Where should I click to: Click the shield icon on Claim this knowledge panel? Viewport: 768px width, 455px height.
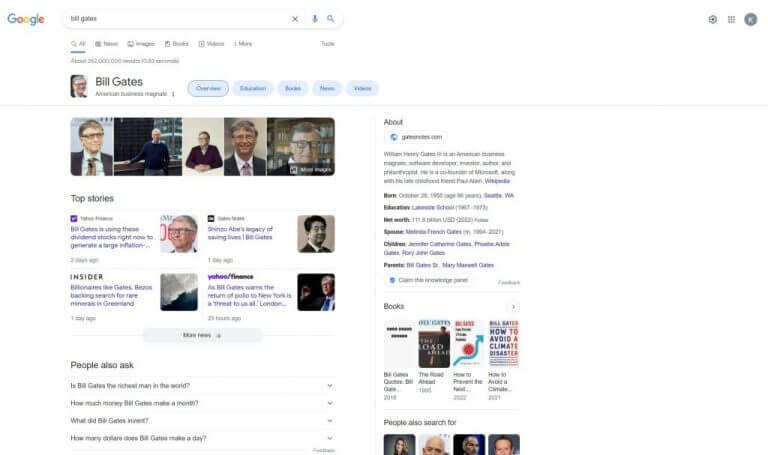pyautogui.click(x=392, y=280)
